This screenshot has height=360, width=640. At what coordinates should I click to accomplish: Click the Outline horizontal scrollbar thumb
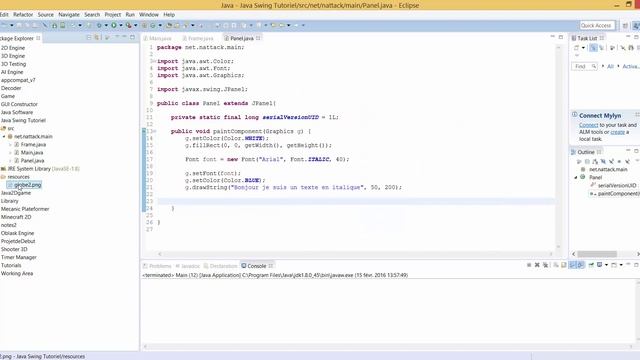point(597,254)
